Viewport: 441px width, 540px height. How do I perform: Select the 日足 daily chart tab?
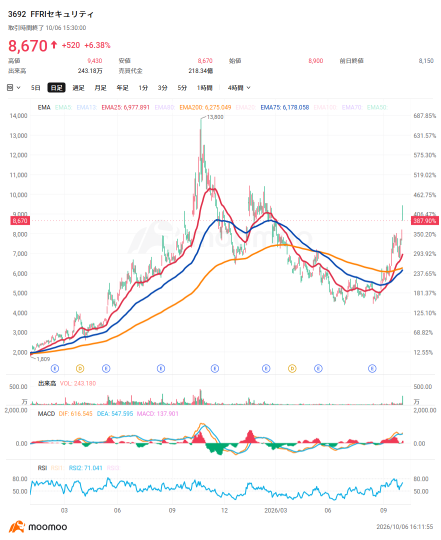[x=56, y=88]
